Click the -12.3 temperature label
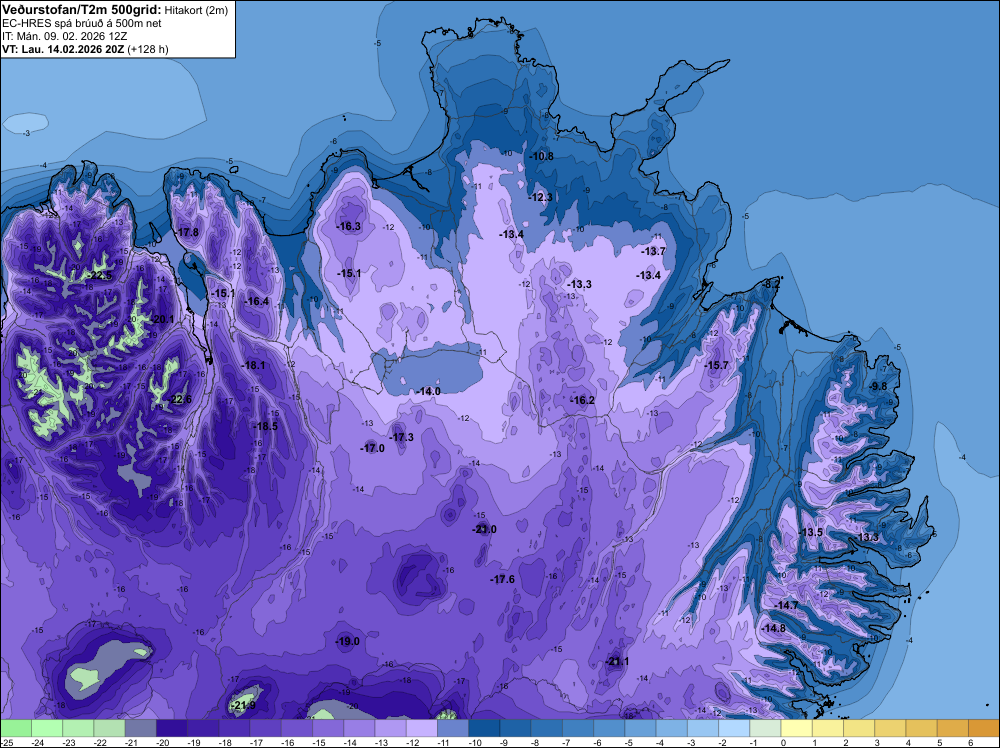1000x748 pixels. pos(541,197)
